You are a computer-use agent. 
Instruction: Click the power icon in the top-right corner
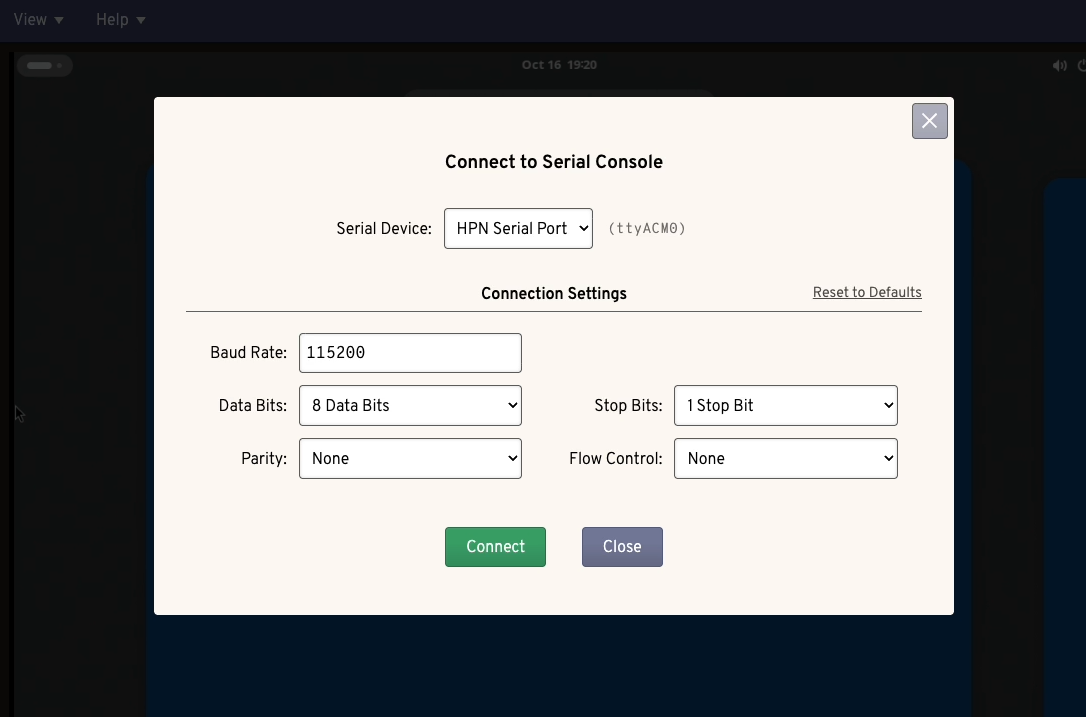pyautogui.click(x=1082, y=65)
